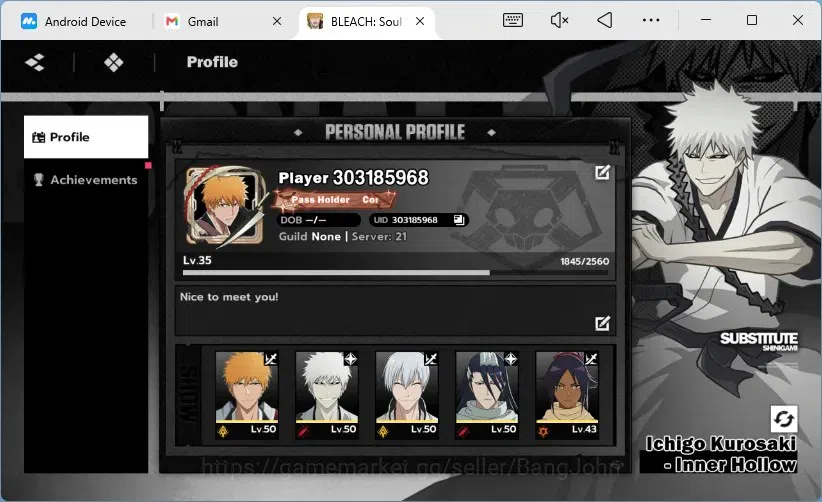Click red attribute icon on Hollow Ichigo card
The width and height of the screenshot is (822, 502).
(304, 431)
